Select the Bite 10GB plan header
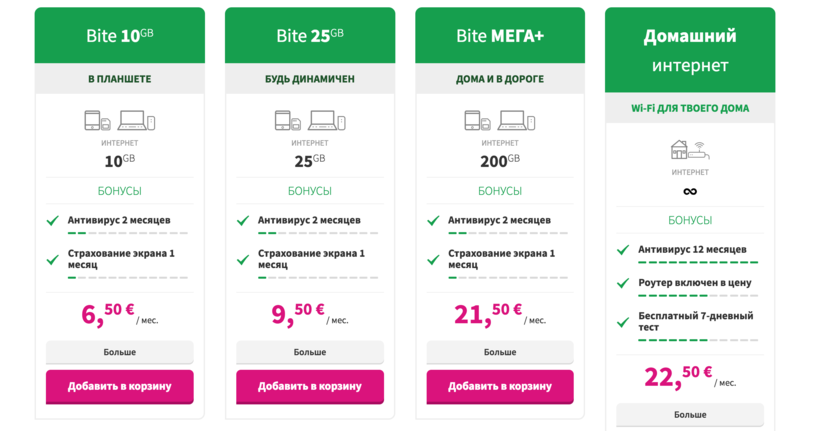The image size is (820, 431). [x=119, y=36]
